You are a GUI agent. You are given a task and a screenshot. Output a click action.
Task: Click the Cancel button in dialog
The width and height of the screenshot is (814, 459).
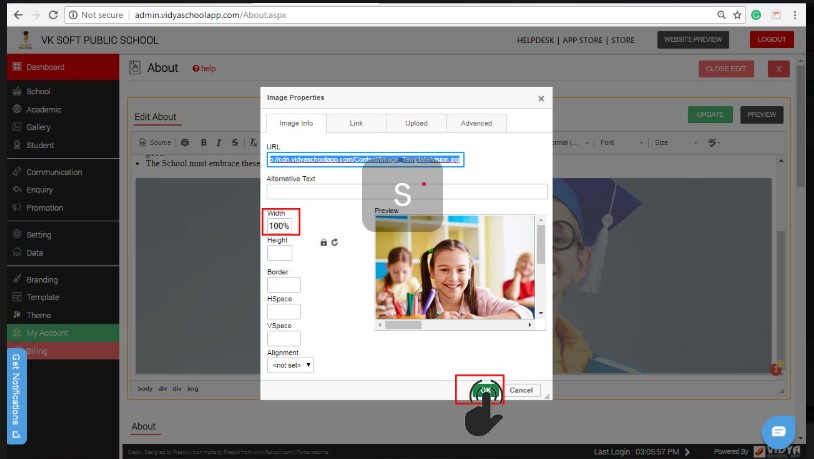[x=521, y=390]
